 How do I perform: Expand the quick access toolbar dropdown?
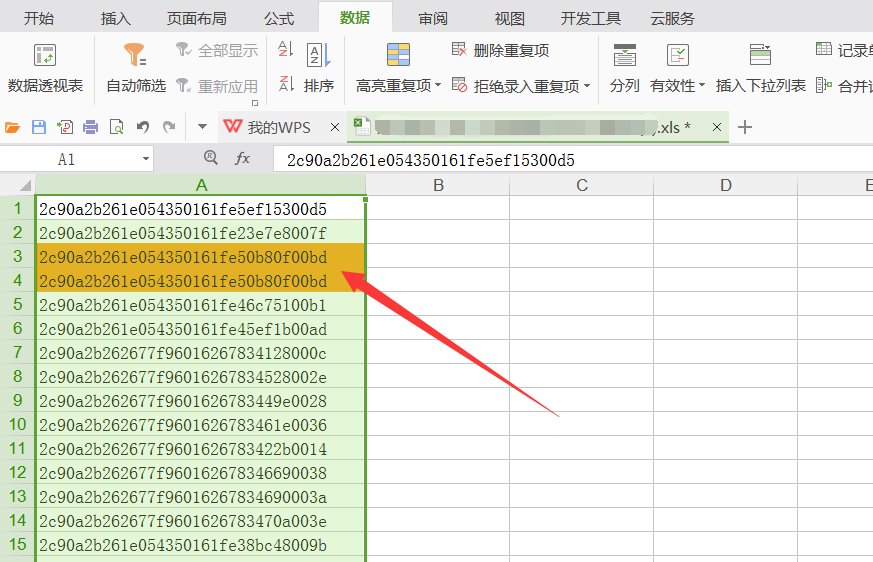[203, 128]
